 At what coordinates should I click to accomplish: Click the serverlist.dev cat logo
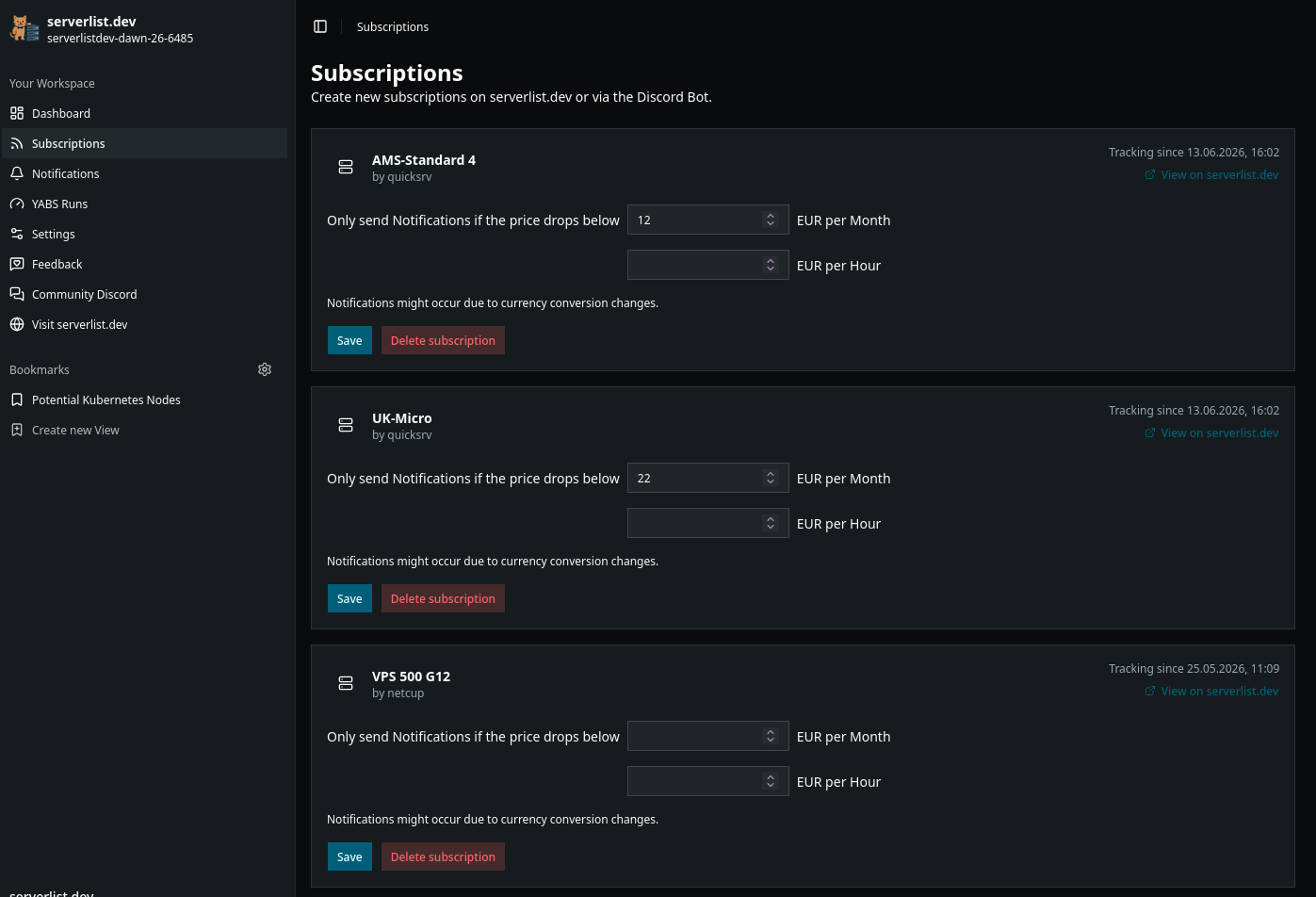pos(24,28)
